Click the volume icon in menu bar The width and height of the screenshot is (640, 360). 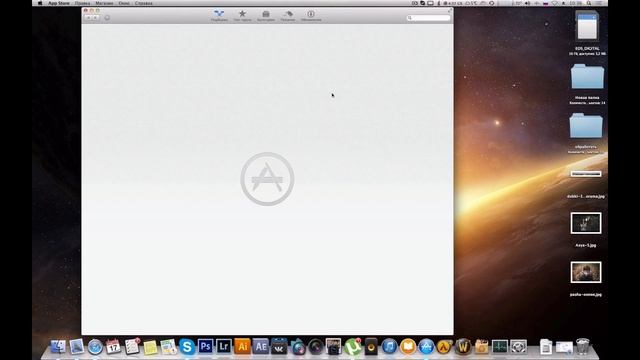[x=527, y=3]
